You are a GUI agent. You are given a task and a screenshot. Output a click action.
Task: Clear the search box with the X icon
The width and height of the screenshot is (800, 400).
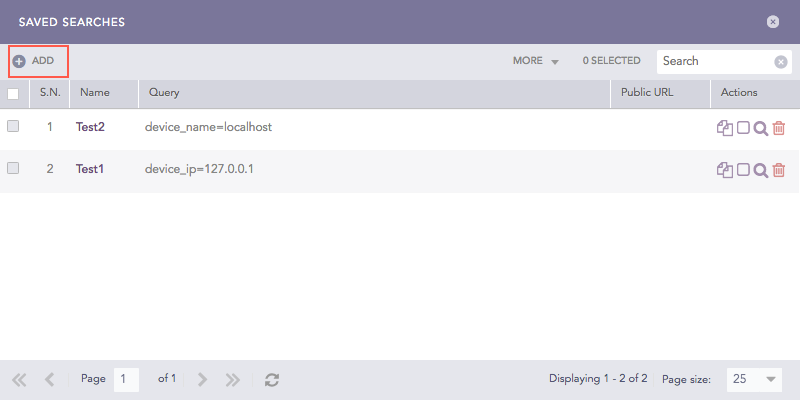[781, 62]
